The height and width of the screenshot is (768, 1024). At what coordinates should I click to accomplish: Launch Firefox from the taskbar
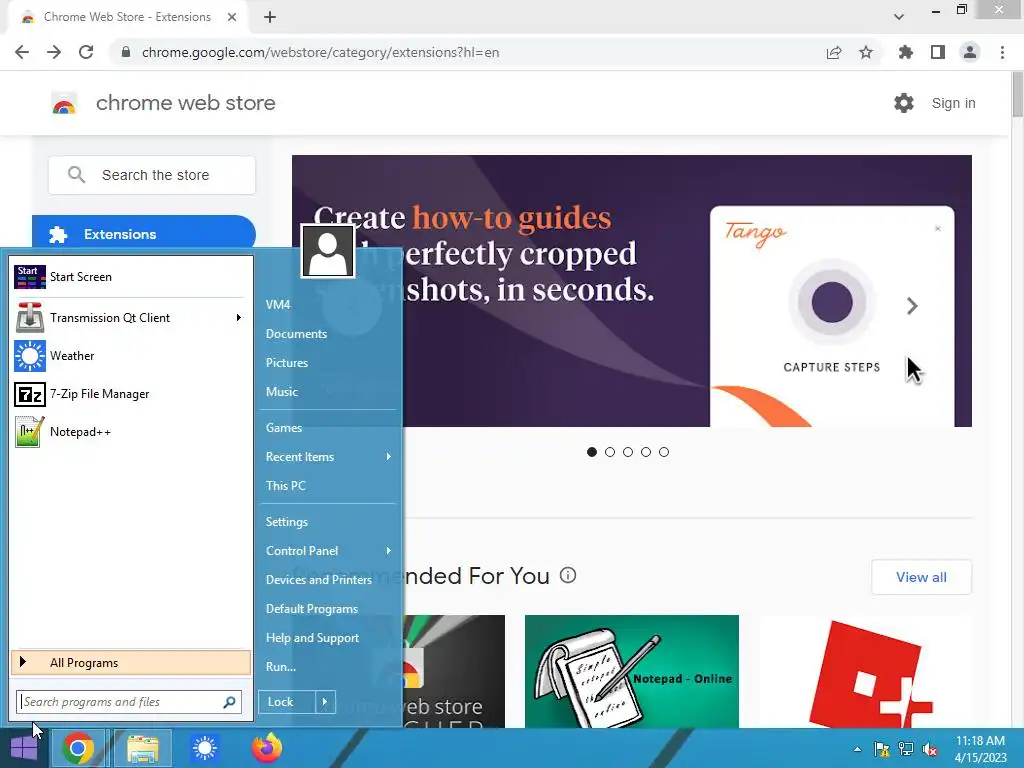pos(266,748)
